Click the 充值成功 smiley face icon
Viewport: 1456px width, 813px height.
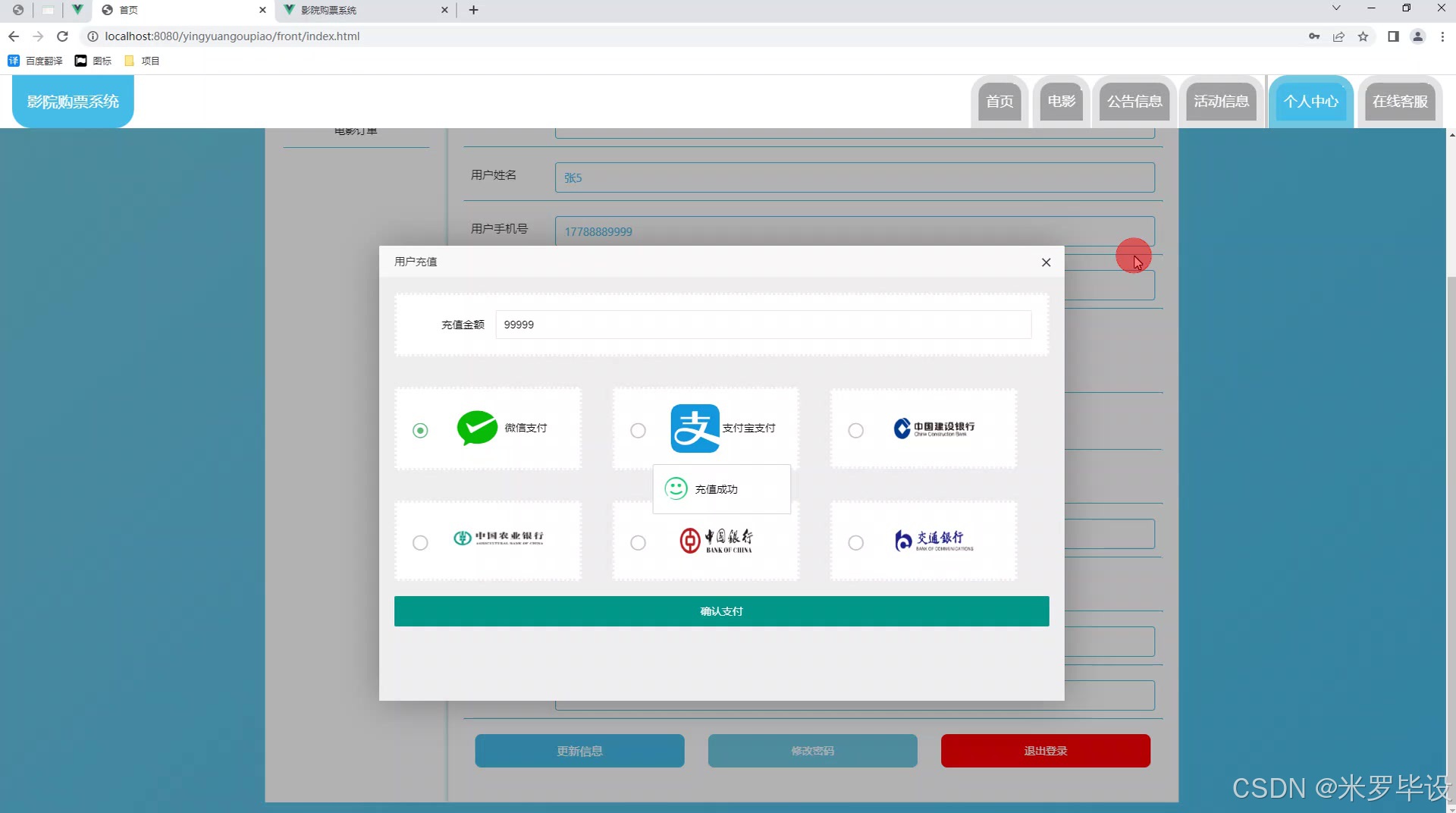pos(676,488)
